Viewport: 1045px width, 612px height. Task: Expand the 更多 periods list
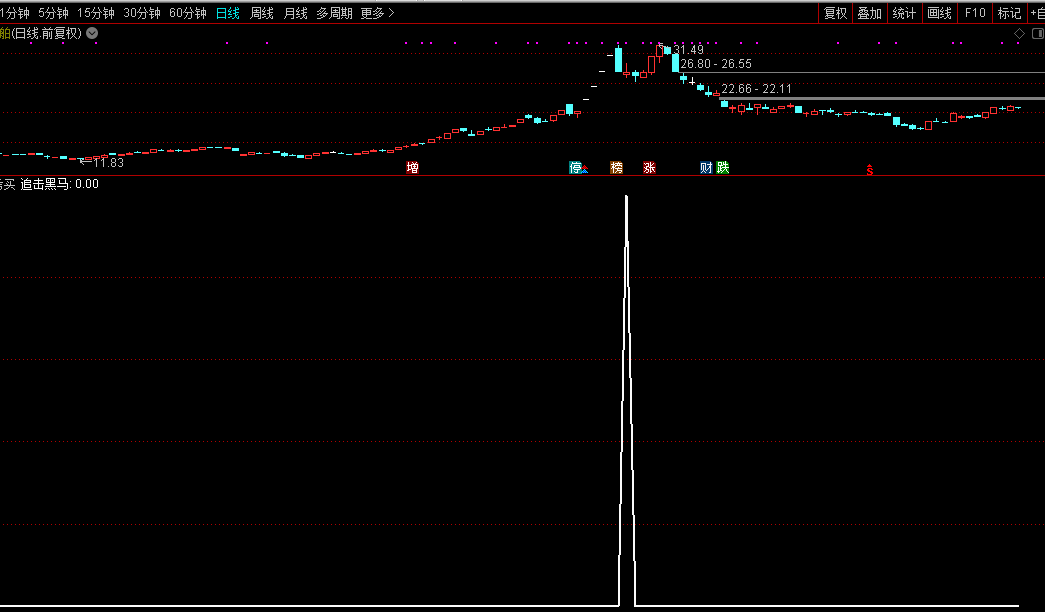click(x=377, y=13)
